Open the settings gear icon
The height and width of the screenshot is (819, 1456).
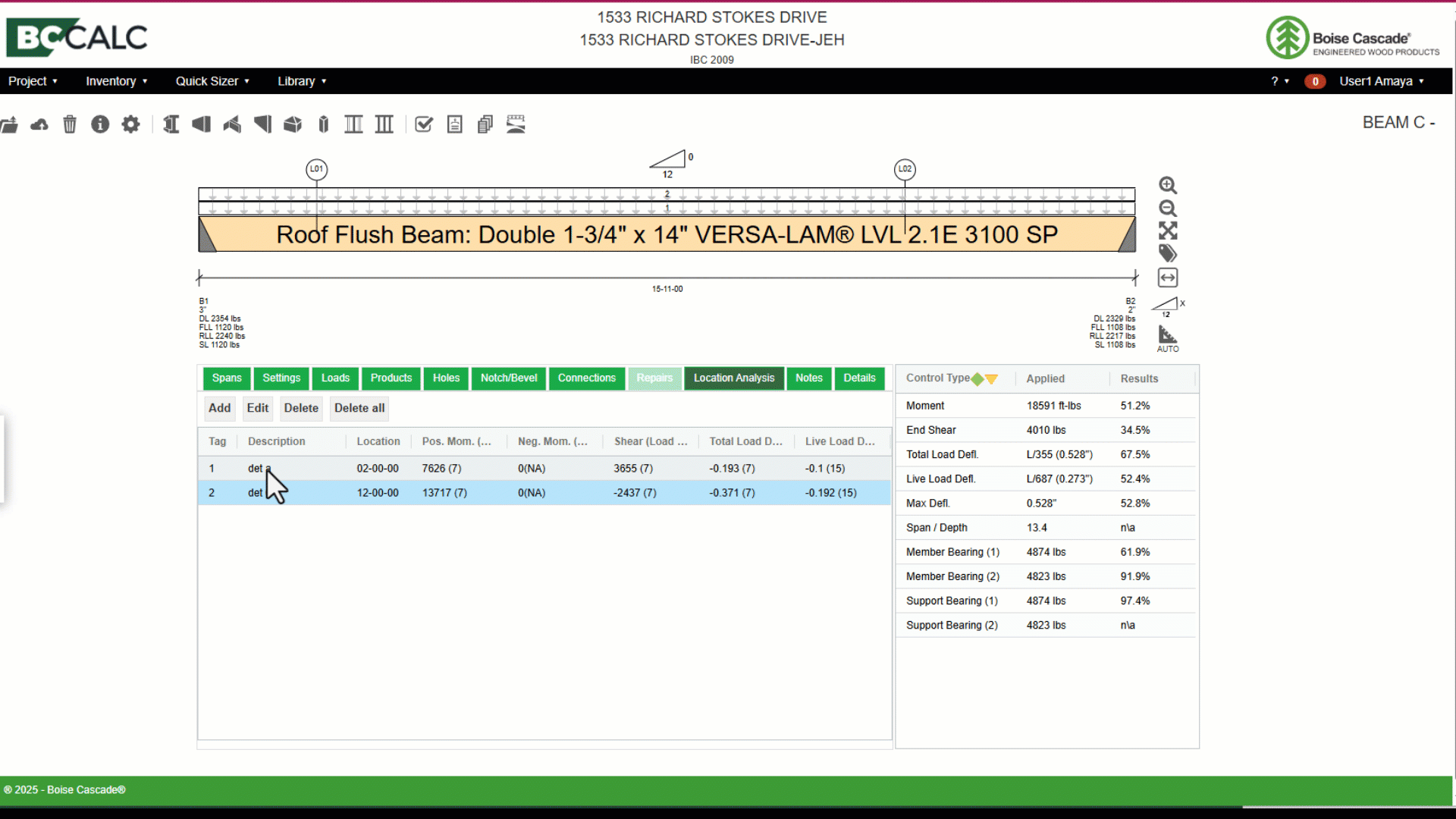pos(130,124)
